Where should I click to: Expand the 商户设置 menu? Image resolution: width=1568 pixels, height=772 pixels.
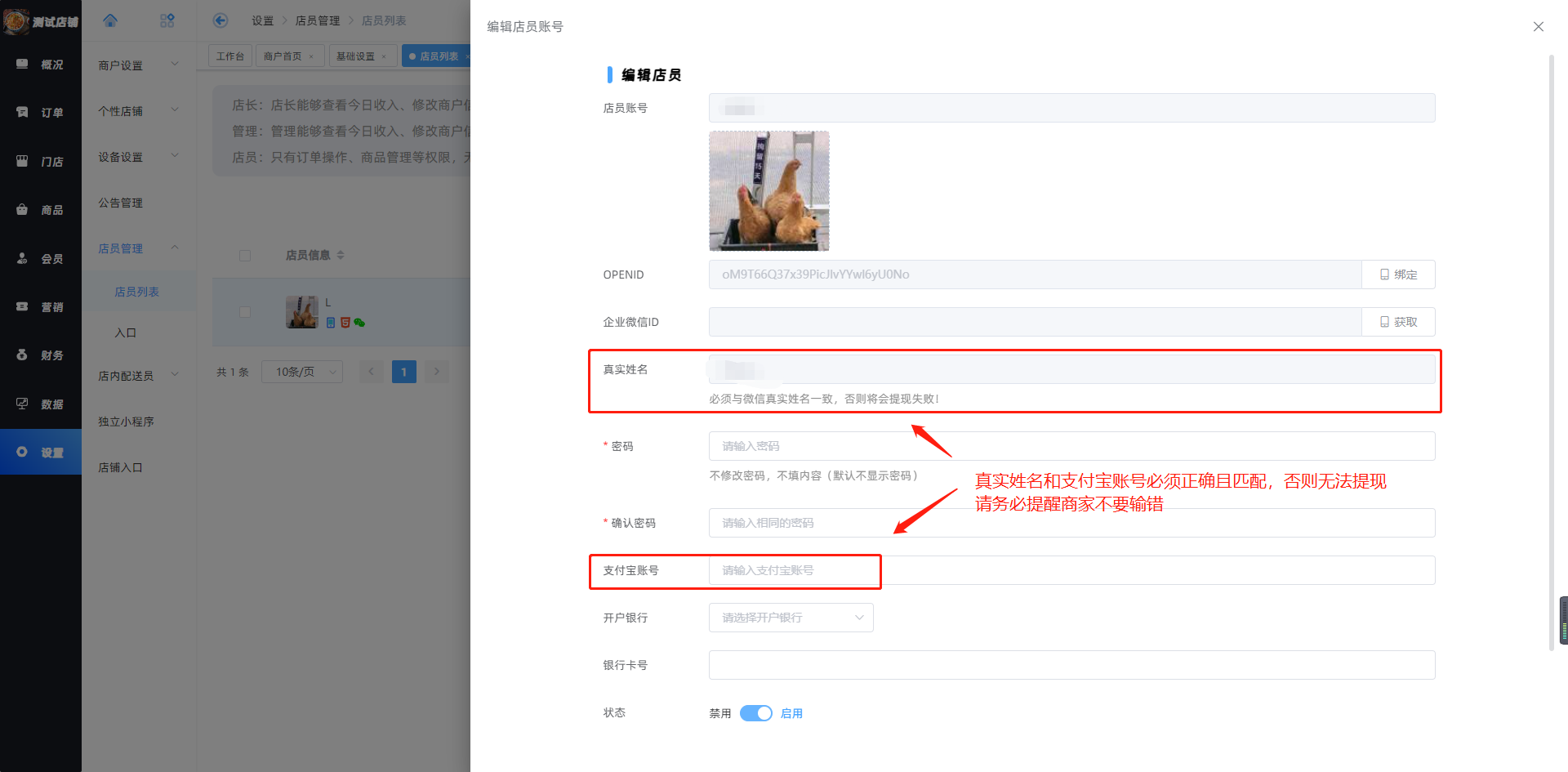click(137, 65)
